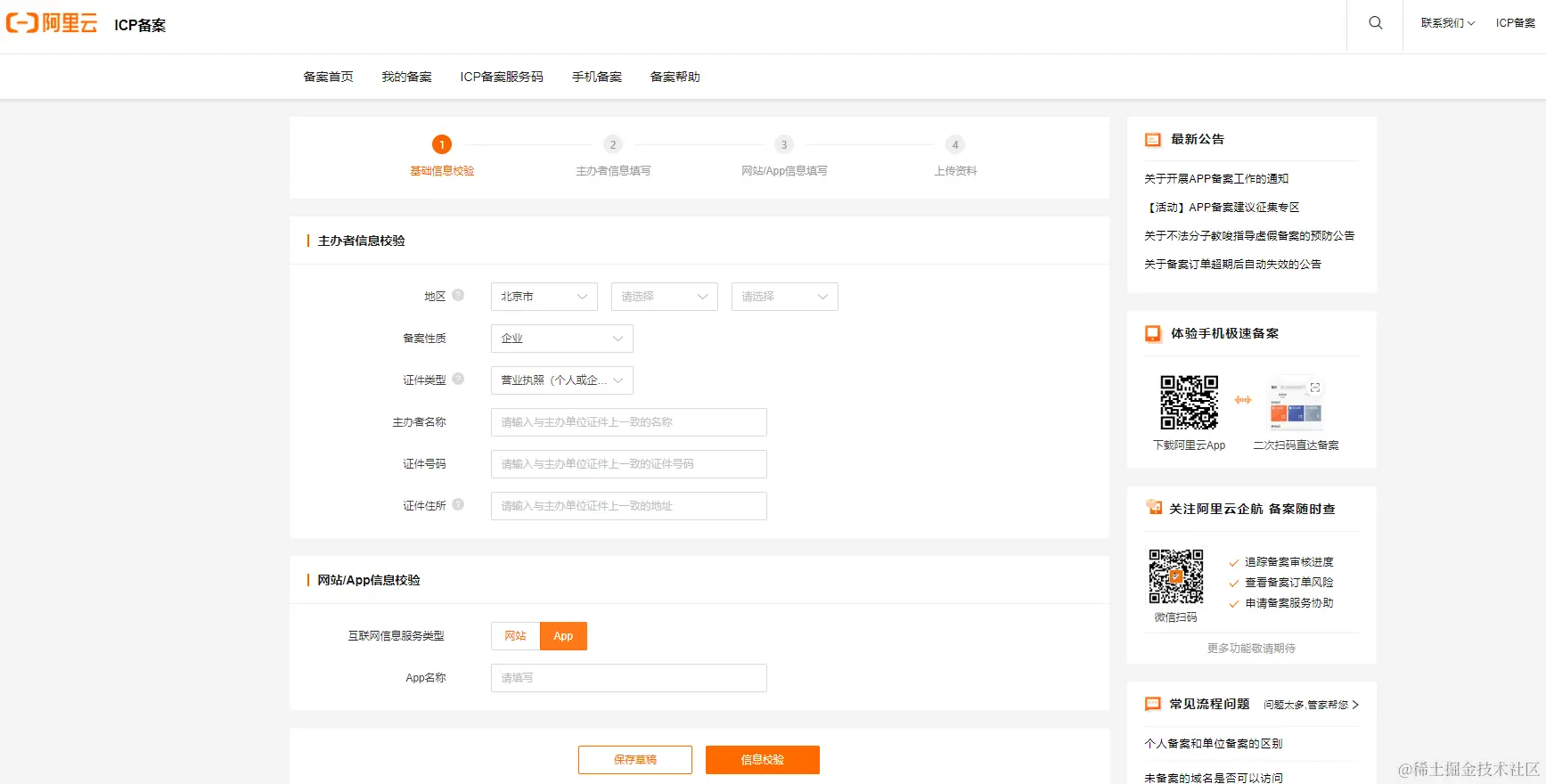The image size is (1546, 784).
Task: Click the 保存草稿 button
Action: point(635,760)
